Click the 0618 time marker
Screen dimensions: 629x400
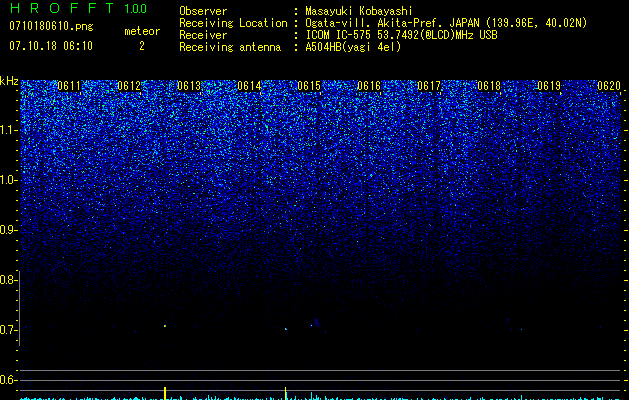point(489,86)
